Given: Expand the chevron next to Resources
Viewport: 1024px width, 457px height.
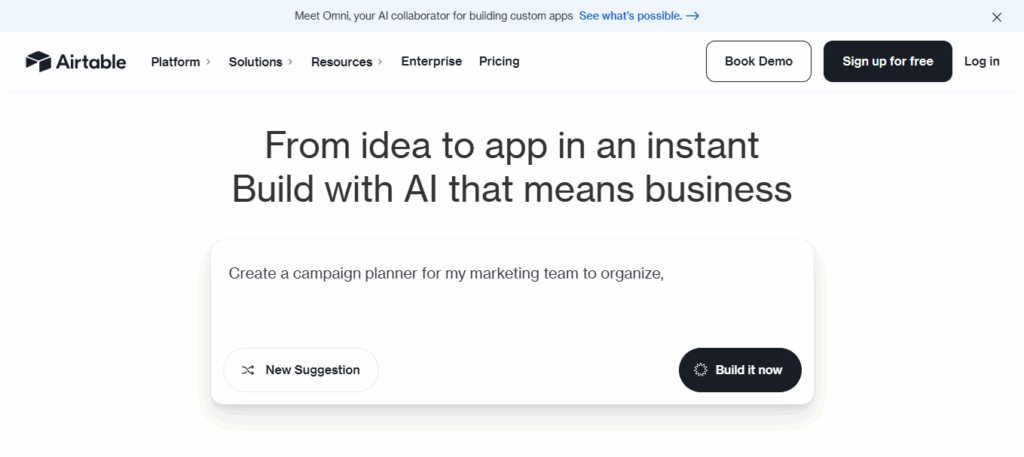Looking at the screenshot, I should pos(380,62).
